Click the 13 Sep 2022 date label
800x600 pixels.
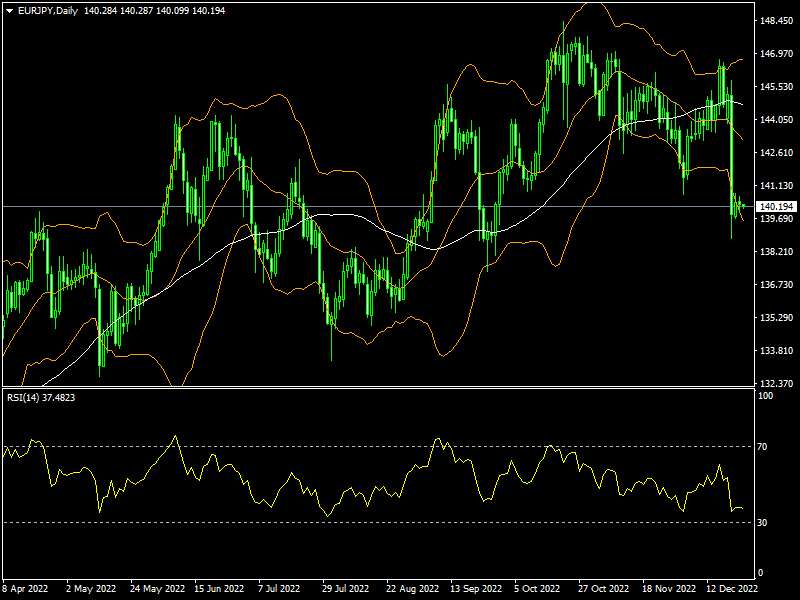coord(476,588)
